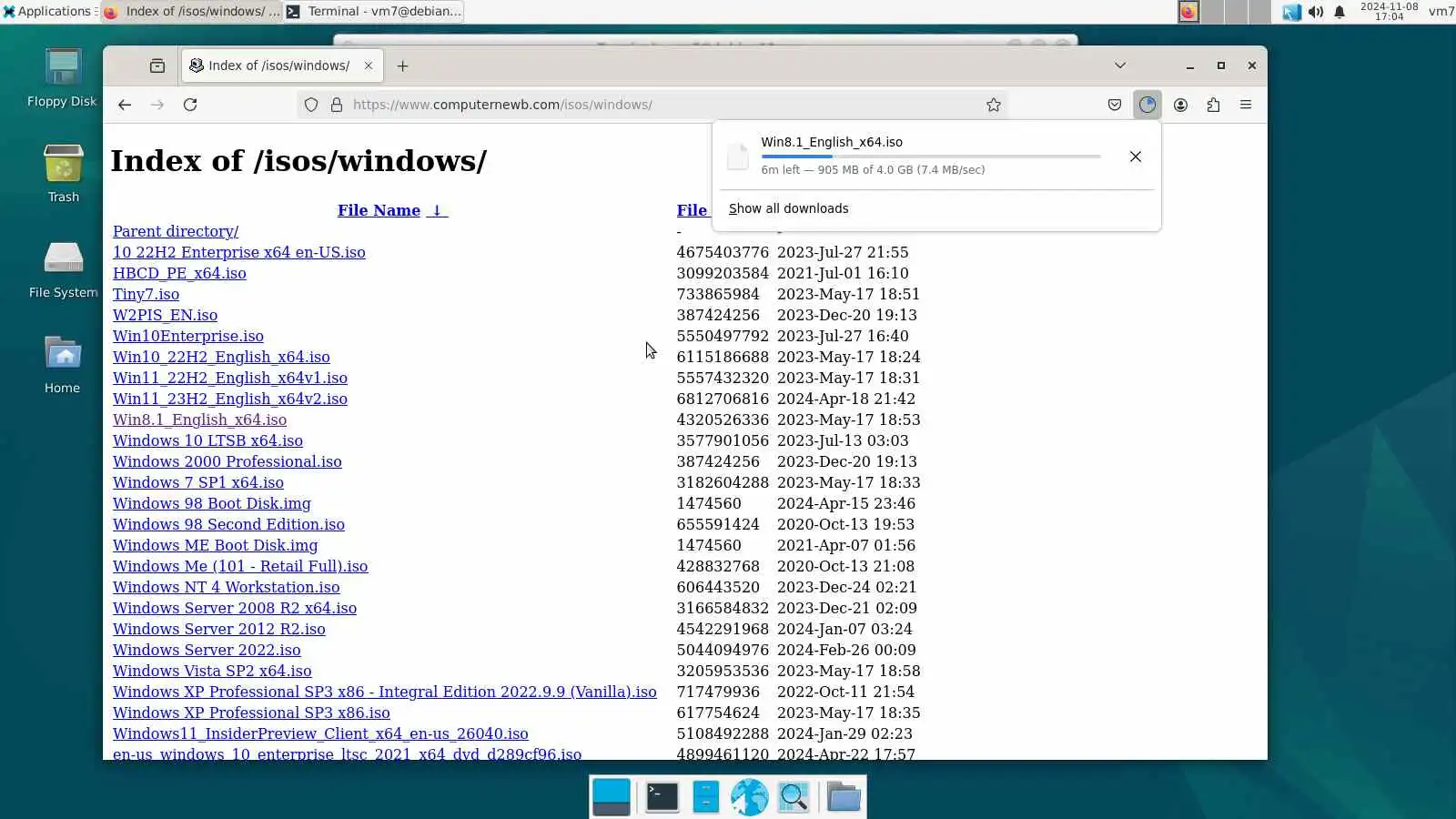Screen dimensions: 1456x819
Task: Click the Win8.1_English_x64.iso download progress bar
Action: [x=931, y=157]
